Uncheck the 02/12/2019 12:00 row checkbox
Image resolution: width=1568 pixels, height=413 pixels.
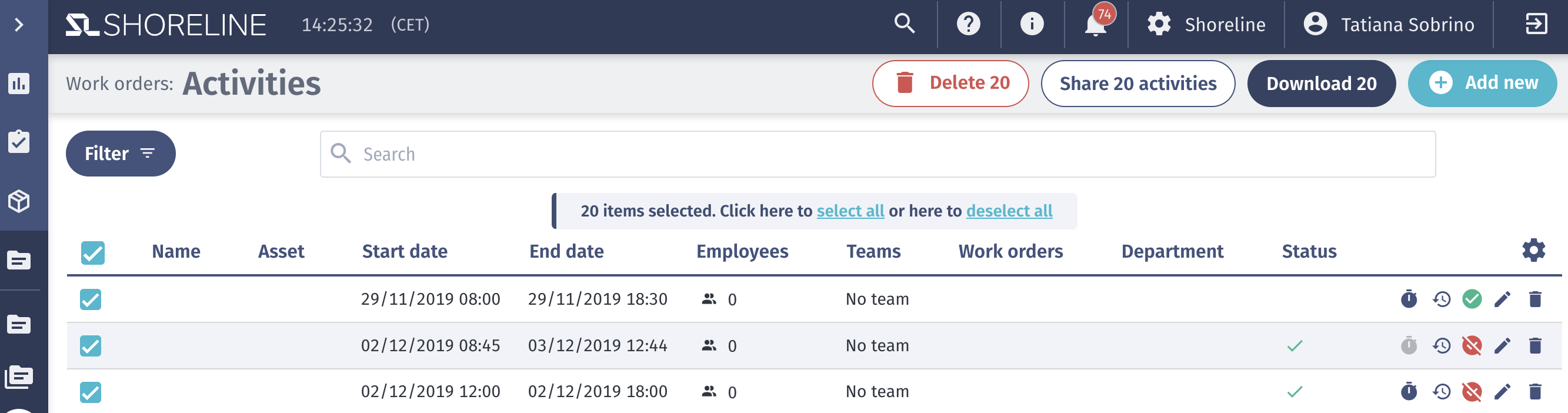point(91,392)
